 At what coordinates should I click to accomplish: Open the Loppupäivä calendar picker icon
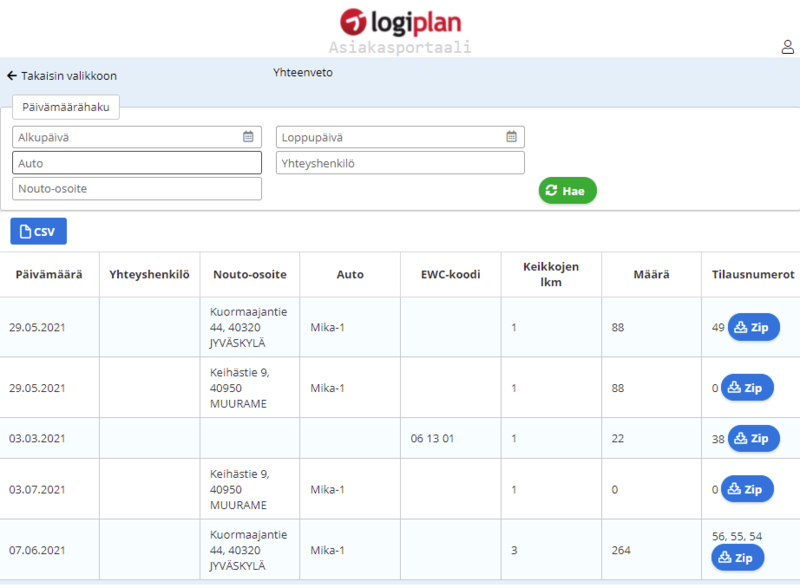[x=511, y=137]
